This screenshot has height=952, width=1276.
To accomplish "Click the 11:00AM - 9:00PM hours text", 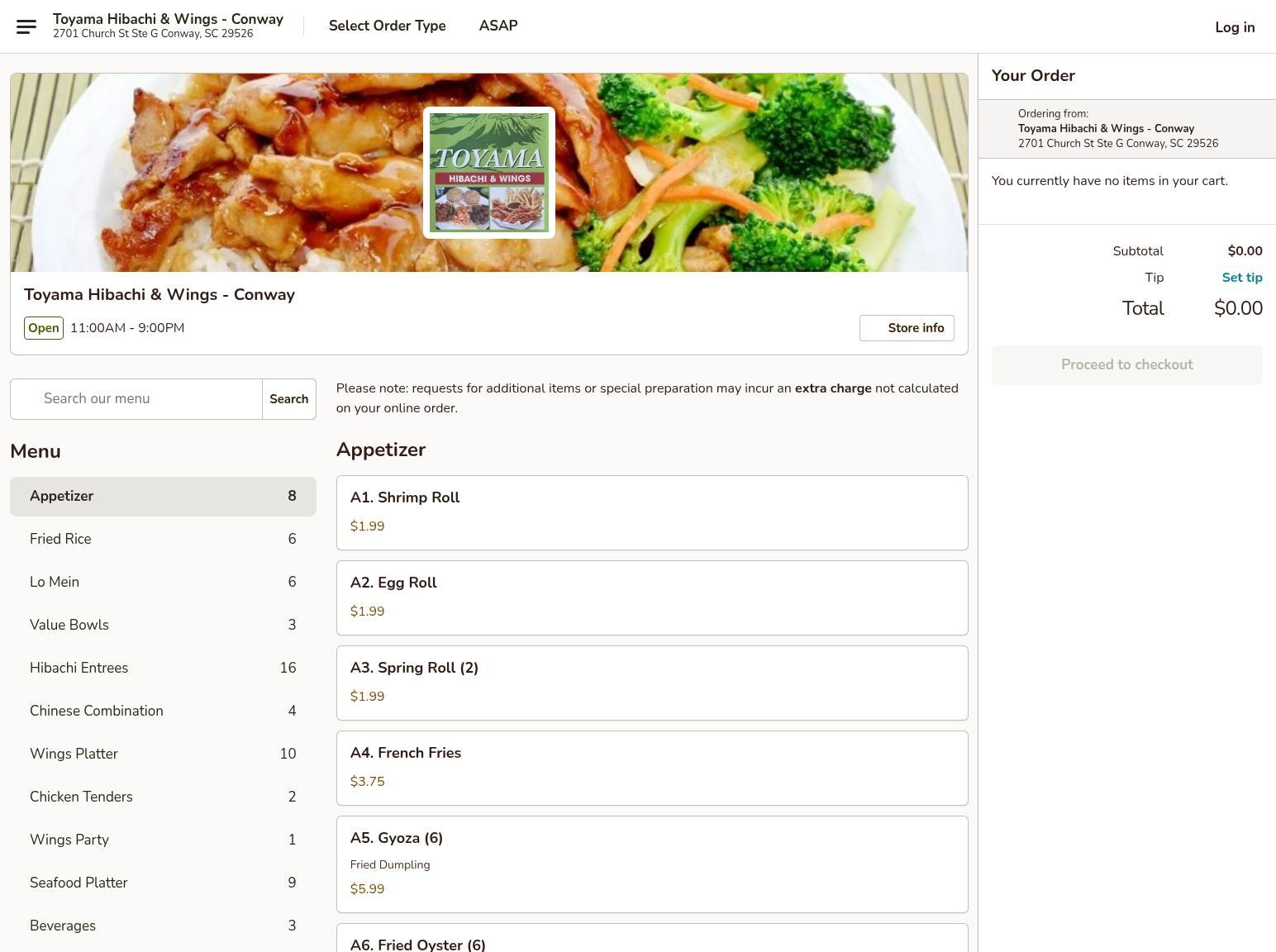I will (127, 328).
